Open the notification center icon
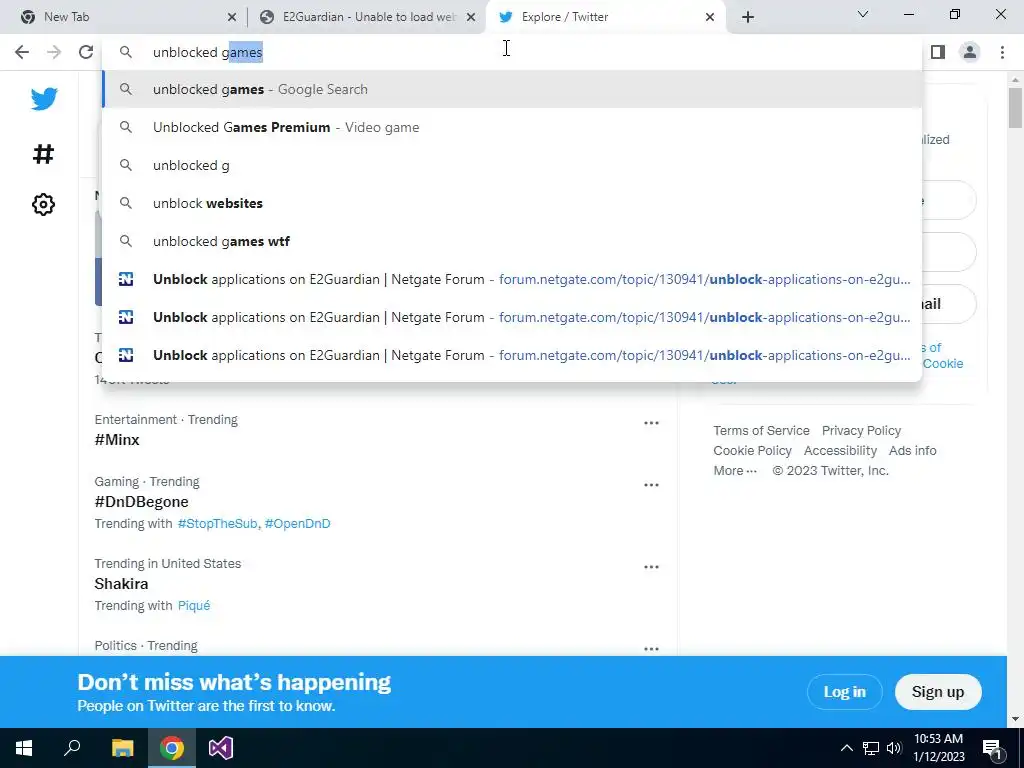This screenshot has height=768, width=1024. click(x=993, y=748)
